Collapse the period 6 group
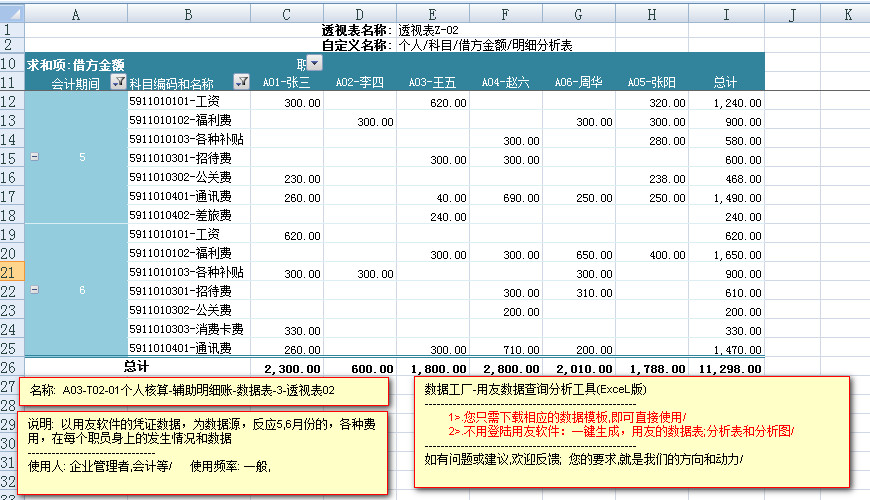The height and width of the screenshot is (500, 870). coord(35,290)
